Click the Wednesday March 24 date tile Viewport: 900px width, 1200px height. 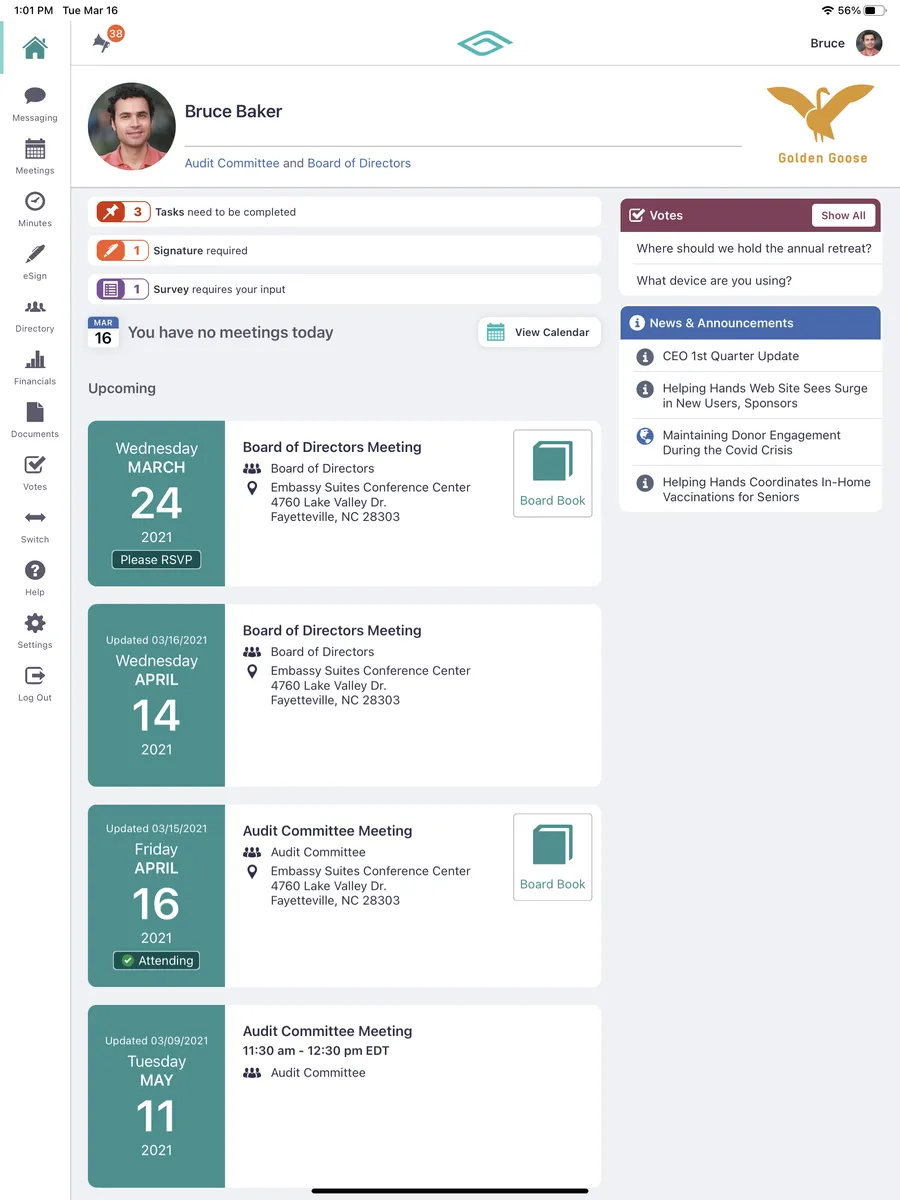(156, 503)
